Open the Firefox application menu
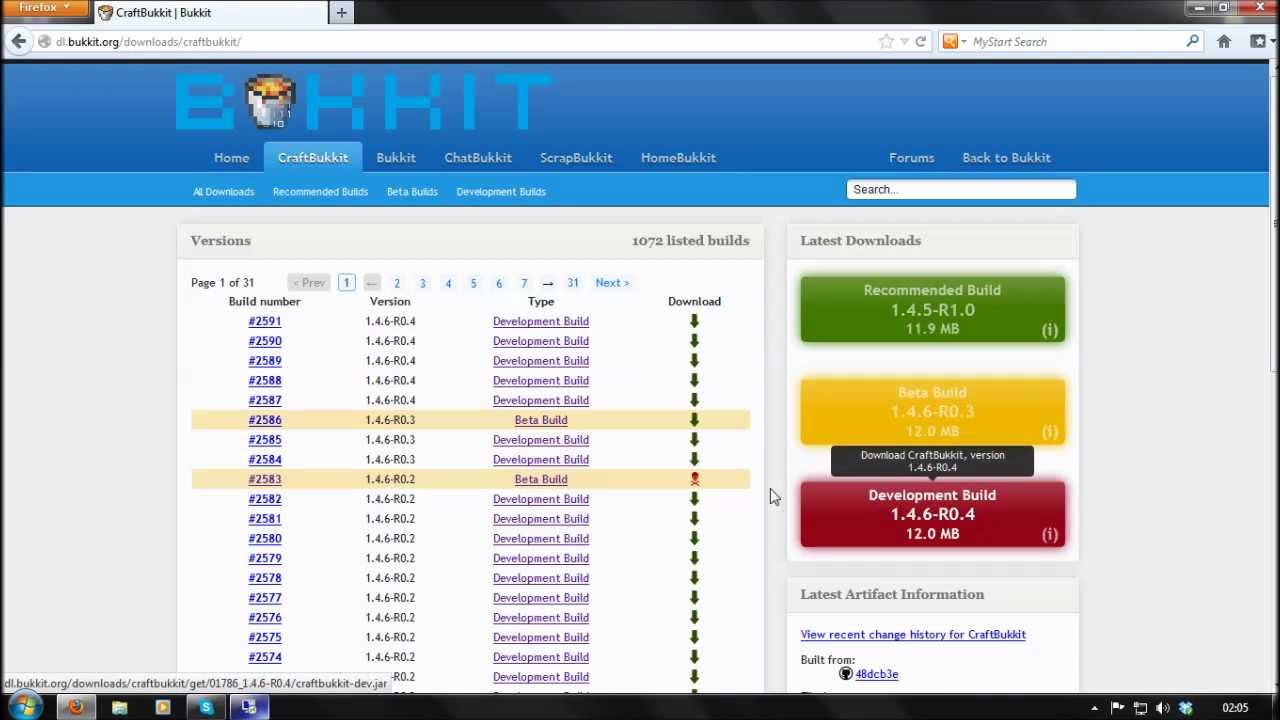The height and width of the screenshot is (720, 1280). (44, 8)
